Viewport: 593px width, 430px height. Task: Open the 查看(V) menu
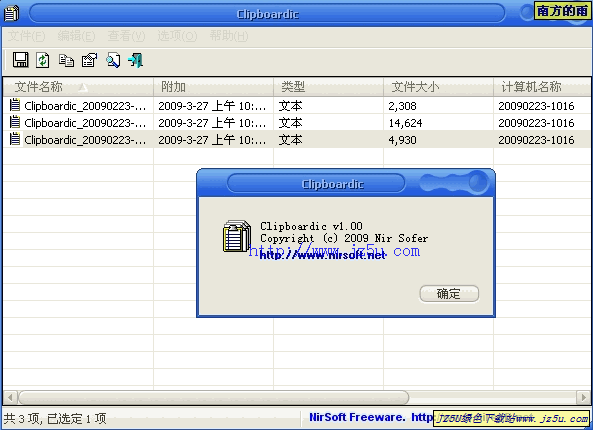126,36
